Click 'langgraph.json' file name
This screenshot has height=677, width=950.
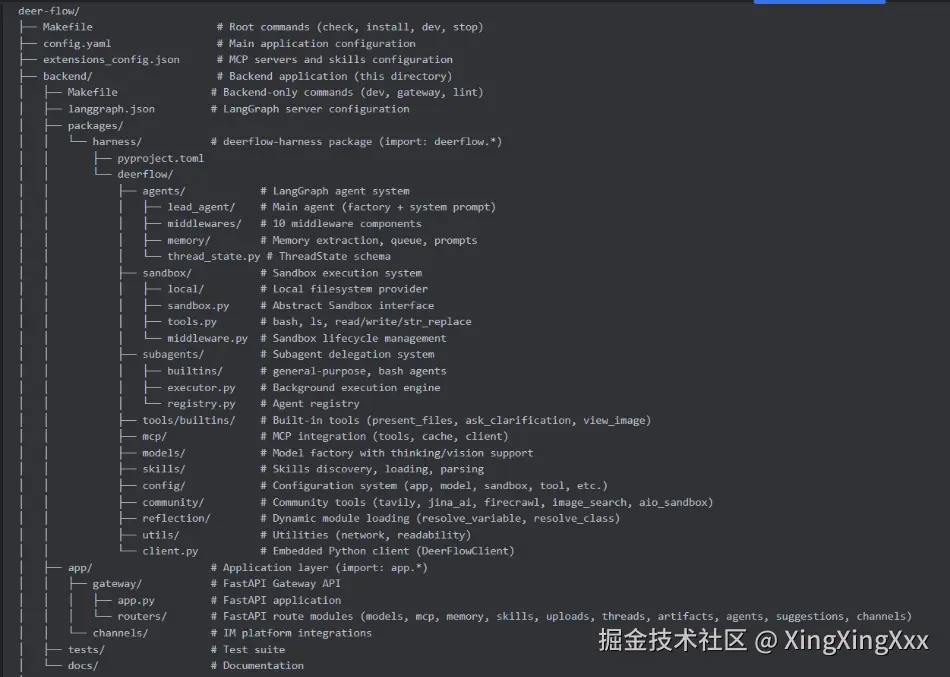click(111, 109)
